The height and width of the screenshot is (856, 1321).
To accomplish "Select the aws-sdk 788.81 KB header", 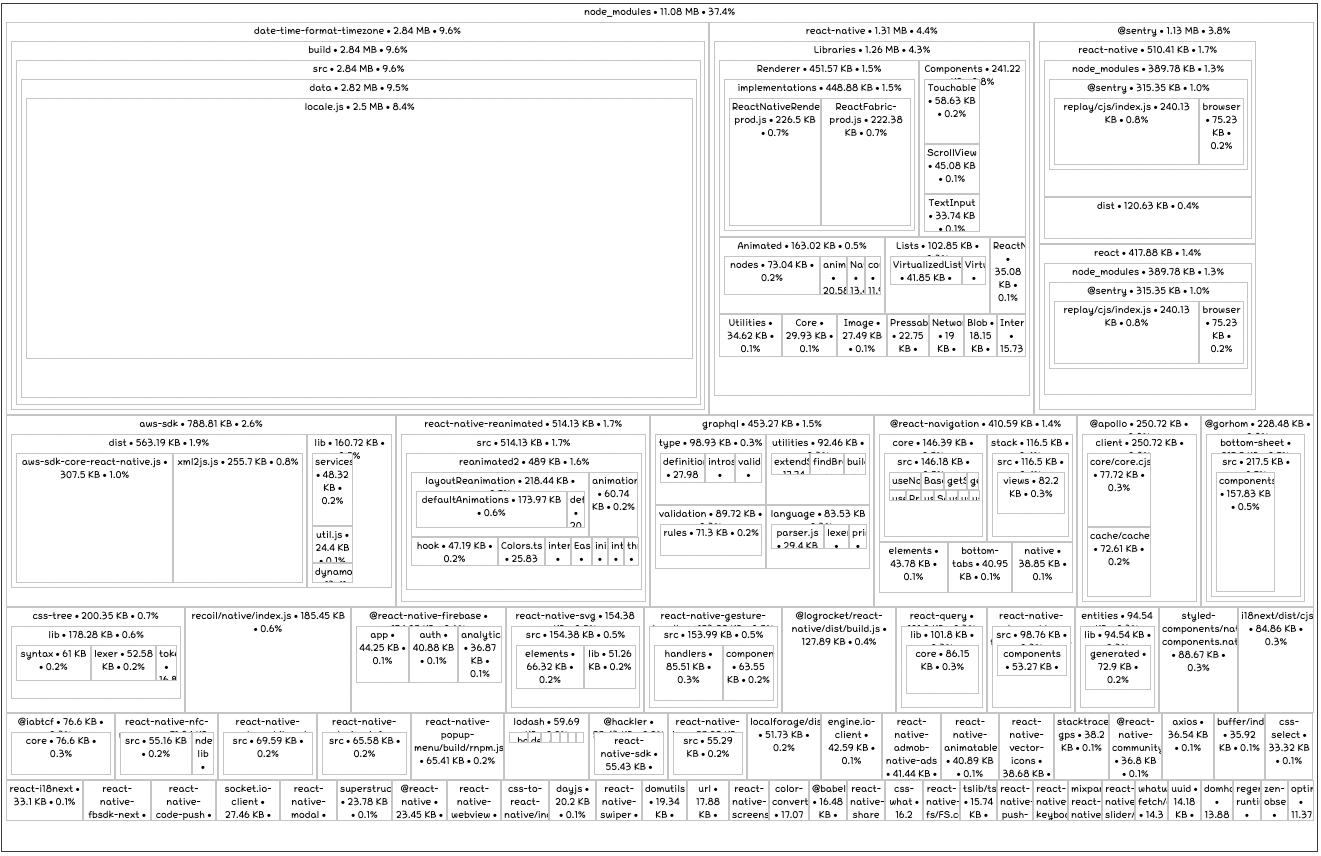I will [x=201, y=424].
